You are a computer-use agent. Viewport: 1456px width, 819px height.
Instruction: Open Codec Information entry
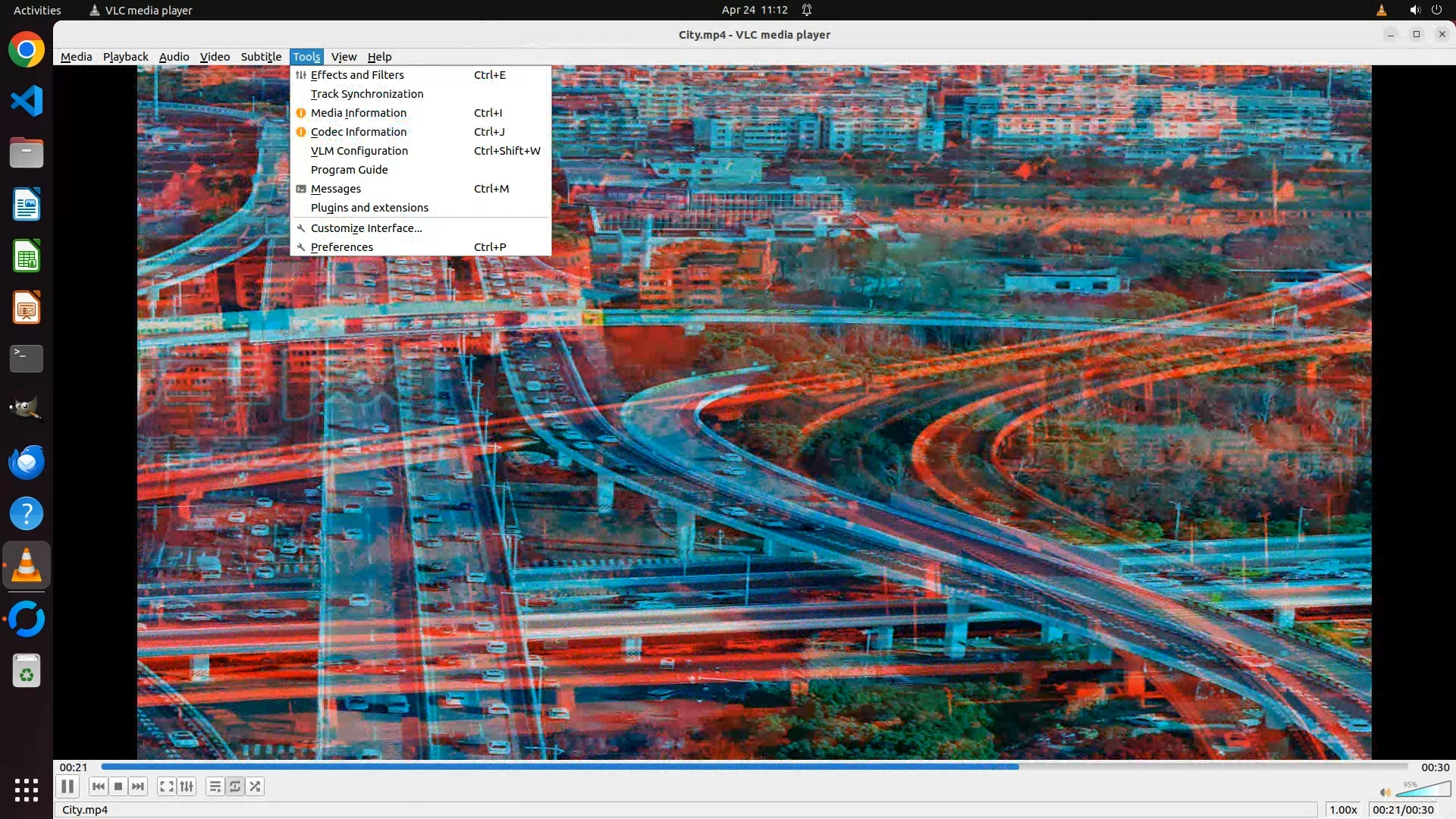359,132
